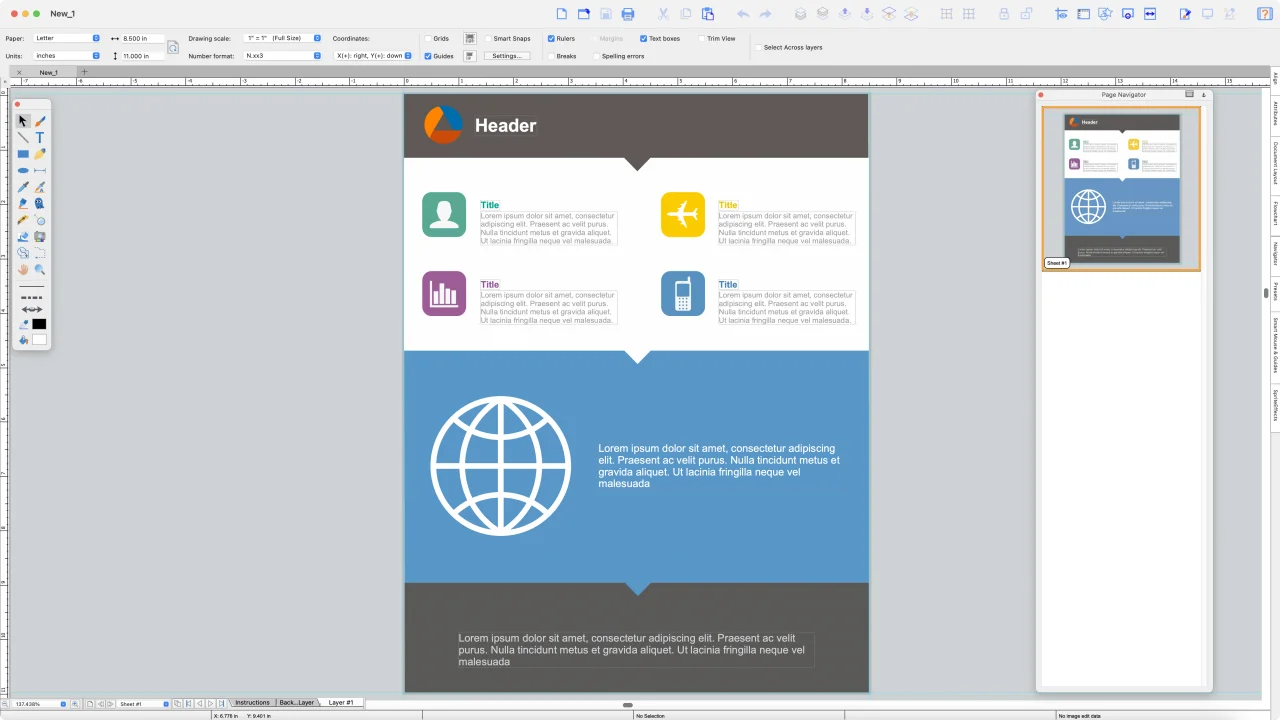Screen dimensions: 1280x720
Task: Activate the Hand pan tool
Action: tap(23, 270)
